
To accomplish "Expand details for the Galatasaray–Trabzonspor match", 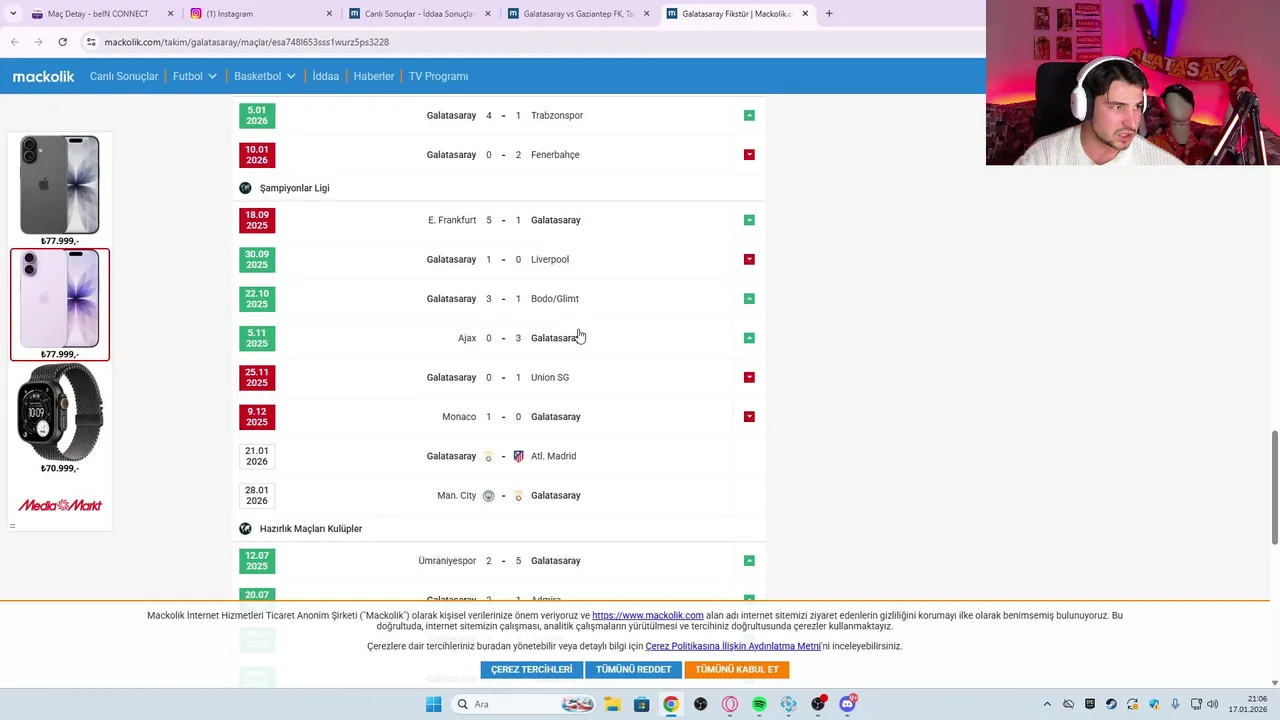I will [749, 115].
